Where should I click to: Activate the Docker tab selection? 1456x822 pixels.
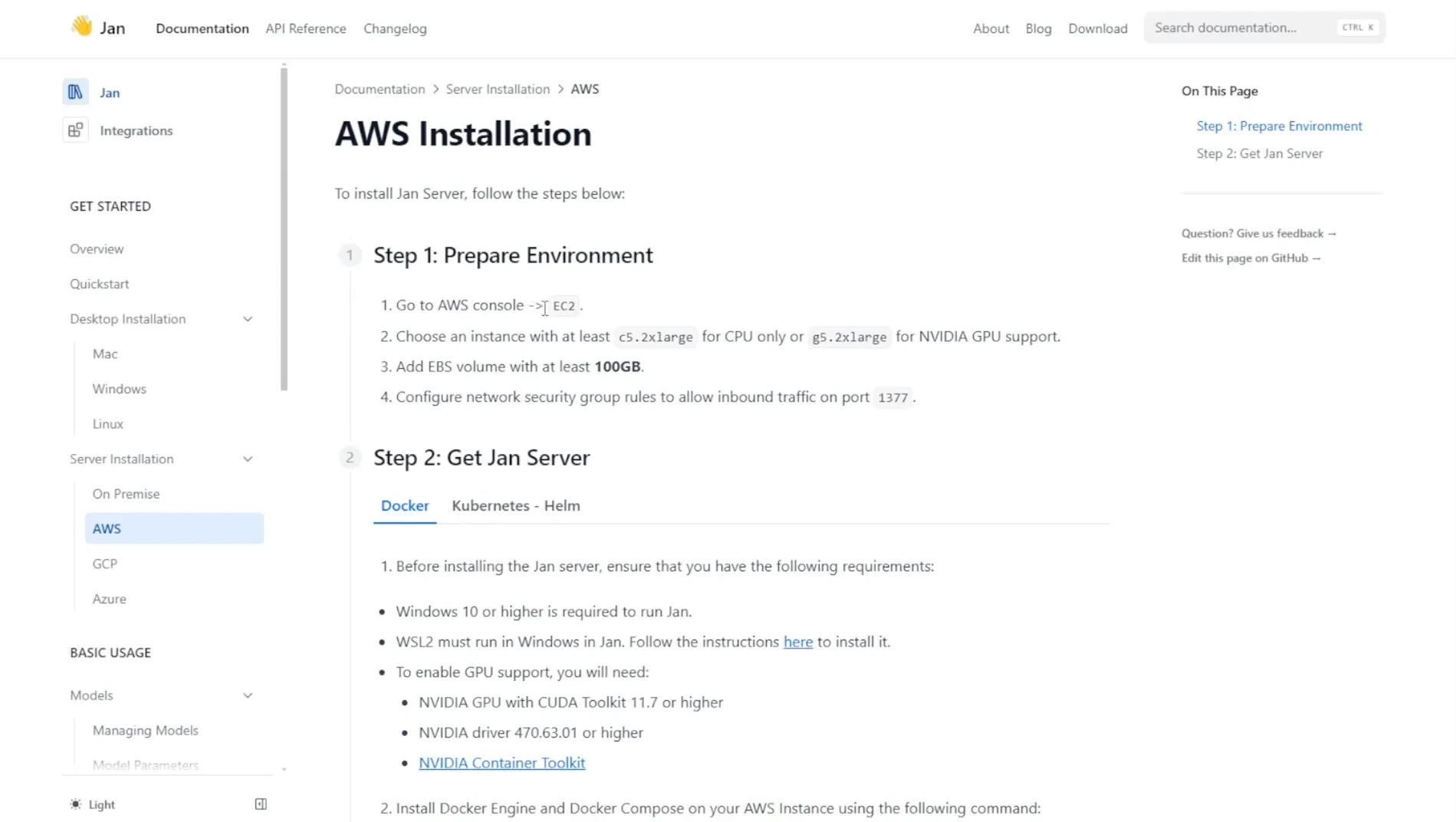404,506
